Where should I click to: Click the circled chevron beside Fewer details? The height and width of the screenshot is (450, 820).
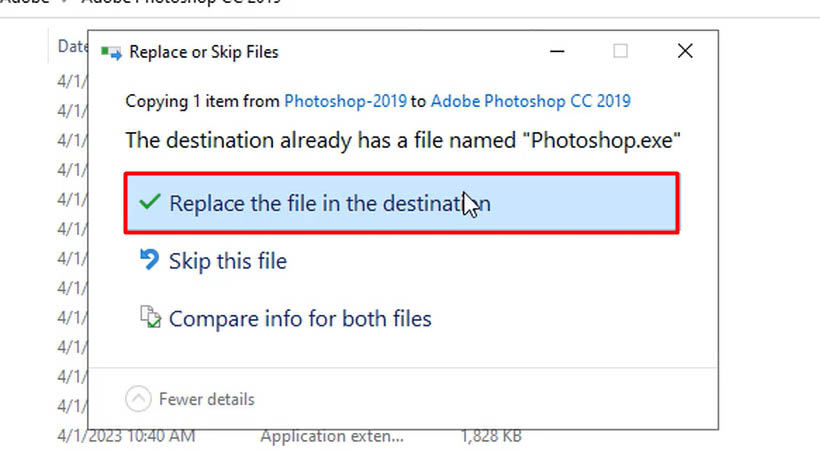click(138, 399)
